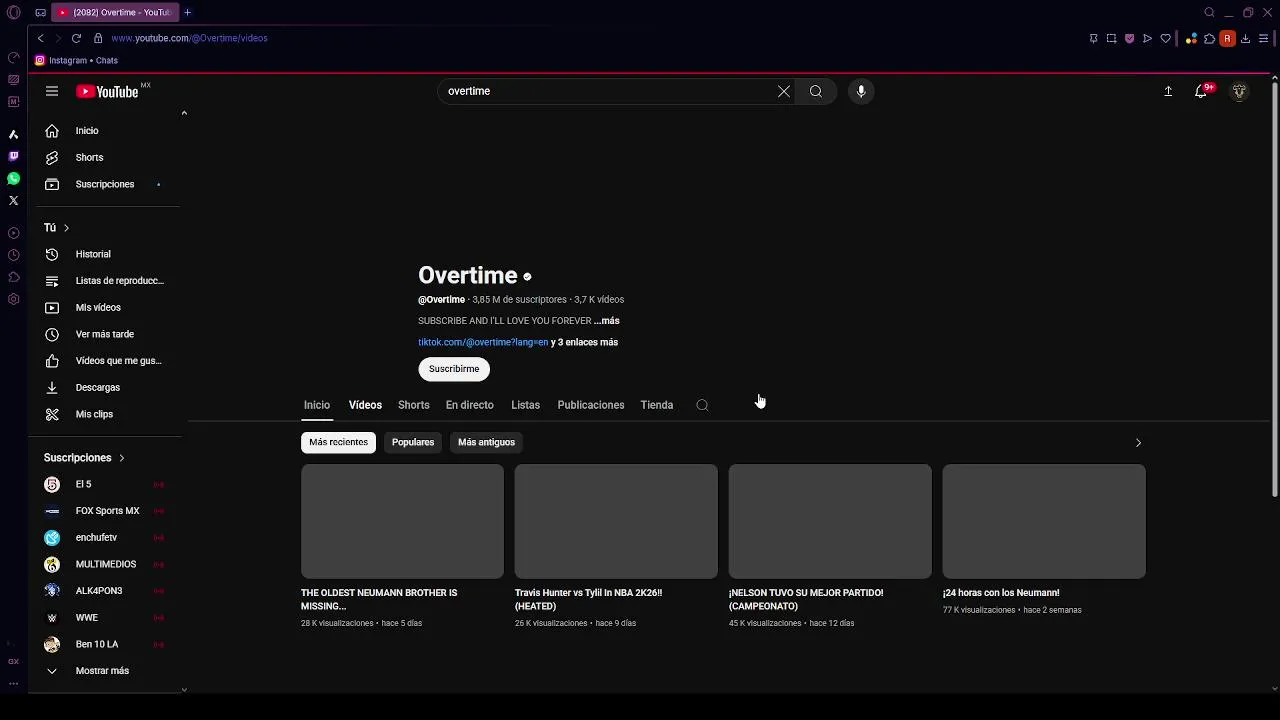Show more filter chips with right arrow

click(1138, 442)
